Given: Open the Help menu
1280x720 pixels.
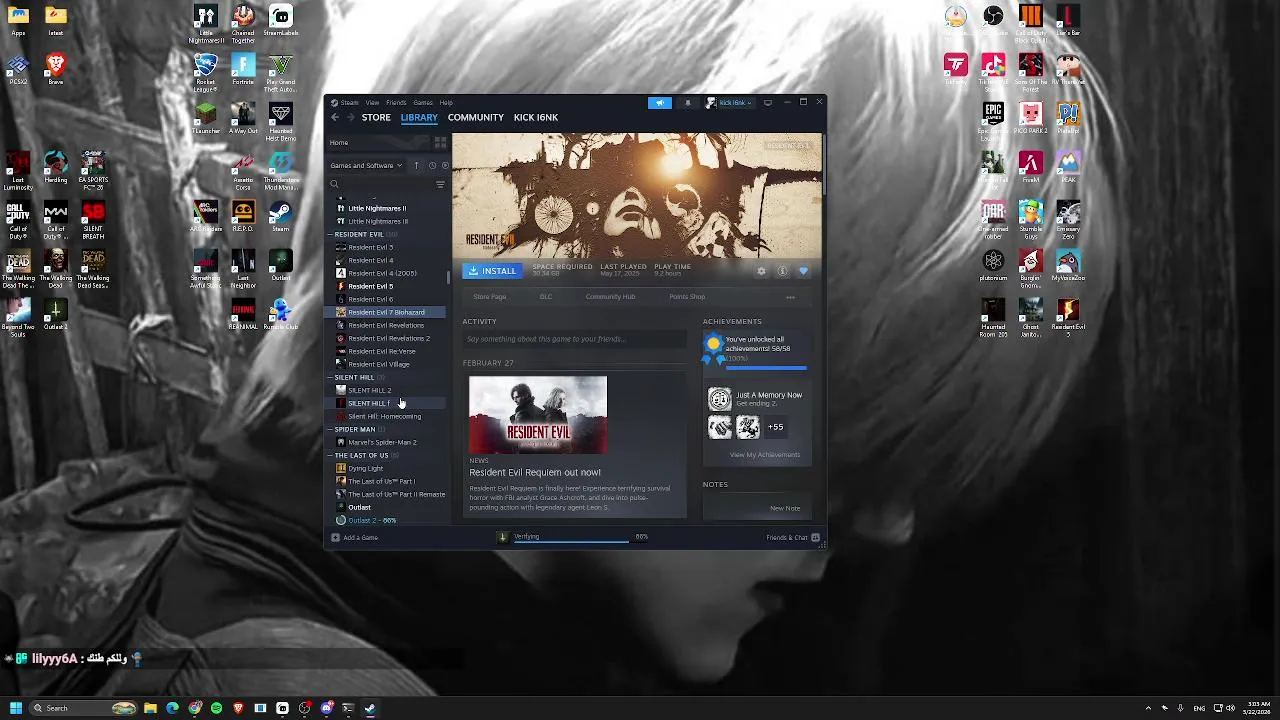Looking at the screenshot, I should 446,102.
